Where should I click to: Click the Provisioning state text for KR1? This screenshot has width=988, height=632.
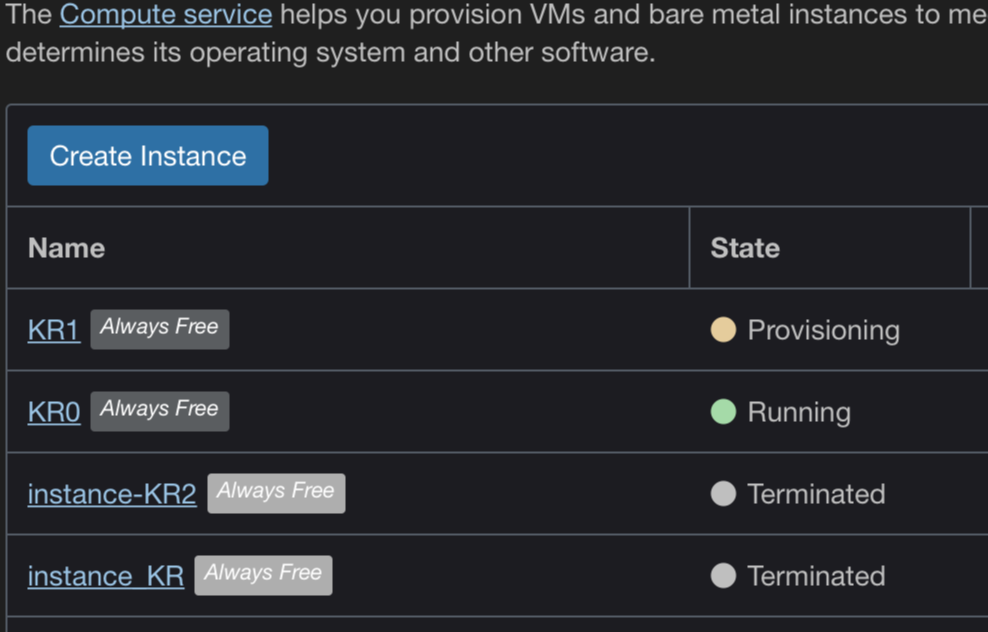(824, 330)
